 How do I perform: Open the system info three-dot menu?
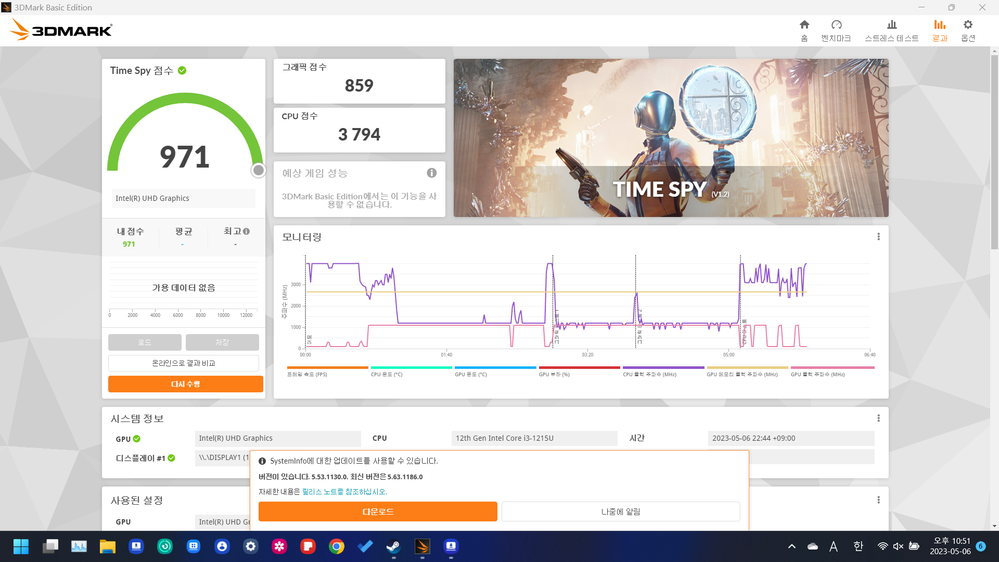[879, 419]
